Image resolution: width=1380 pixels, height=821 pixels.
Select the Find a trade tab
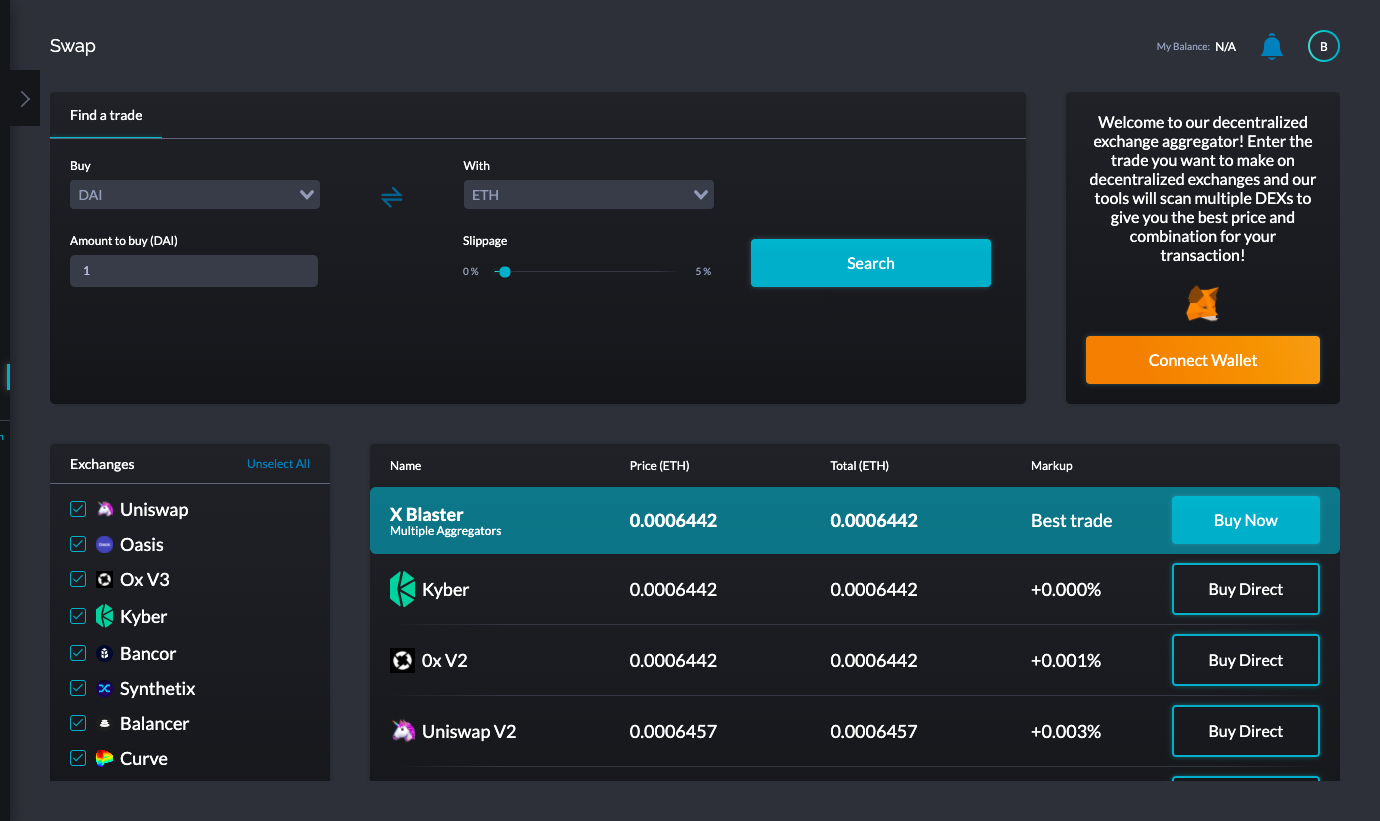106,115
